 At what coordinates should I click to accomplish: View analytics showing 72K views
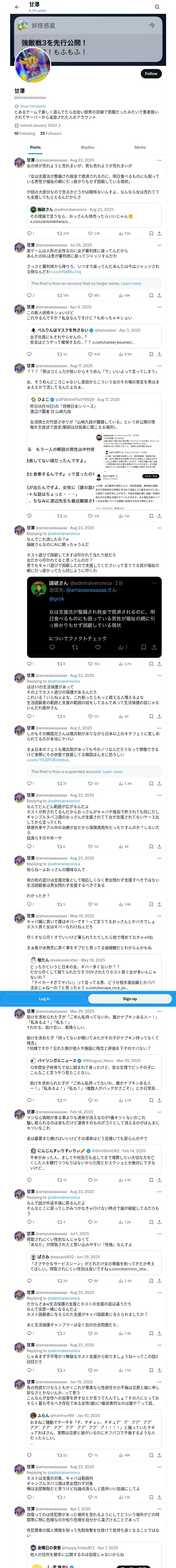click(x=124, y=233)
